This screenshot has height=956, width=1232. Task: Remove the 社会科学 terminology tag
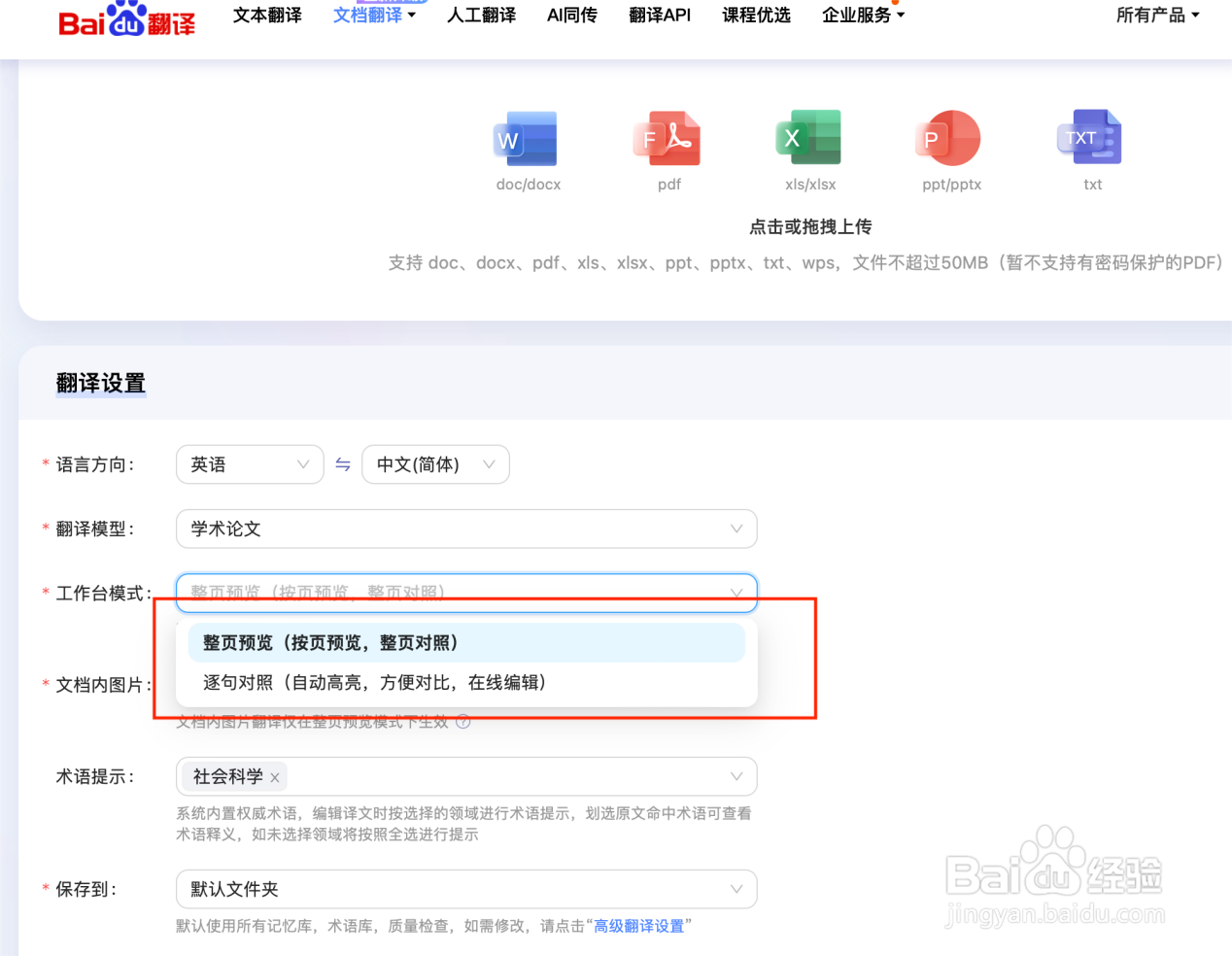[275, 777]
